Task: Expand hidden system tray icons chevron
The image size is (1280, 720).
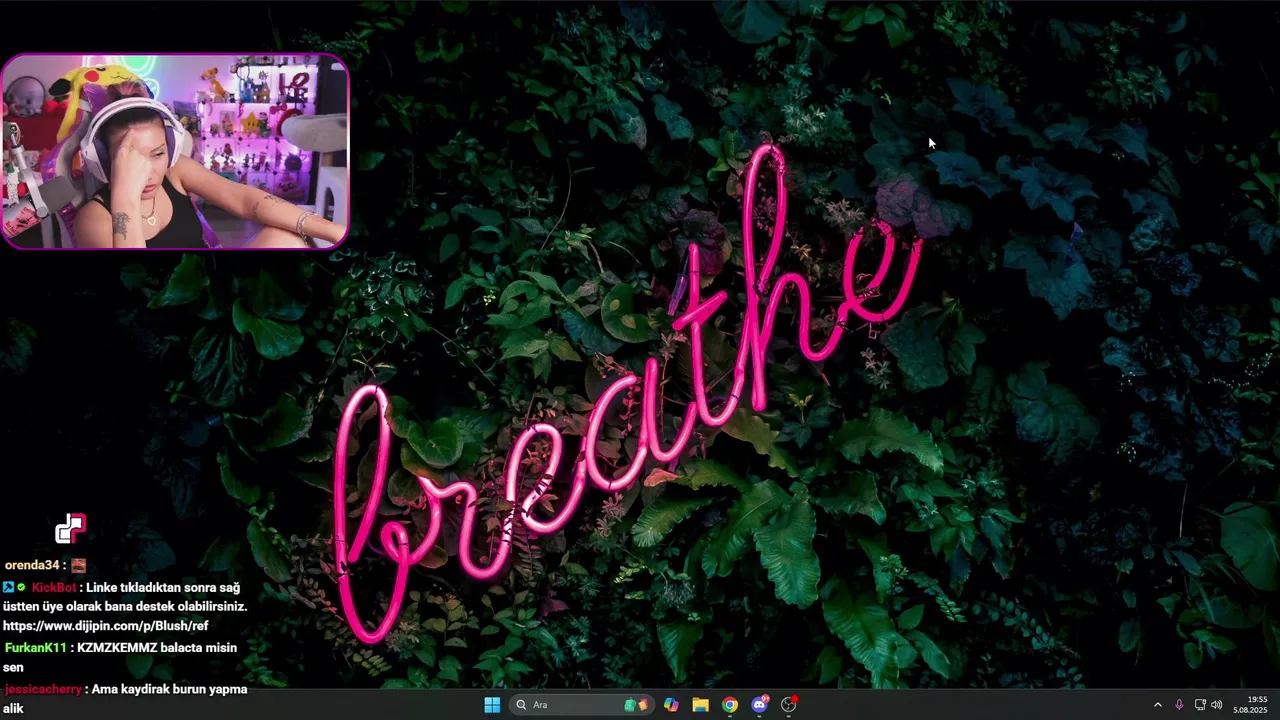Action: click(1158, 705)
